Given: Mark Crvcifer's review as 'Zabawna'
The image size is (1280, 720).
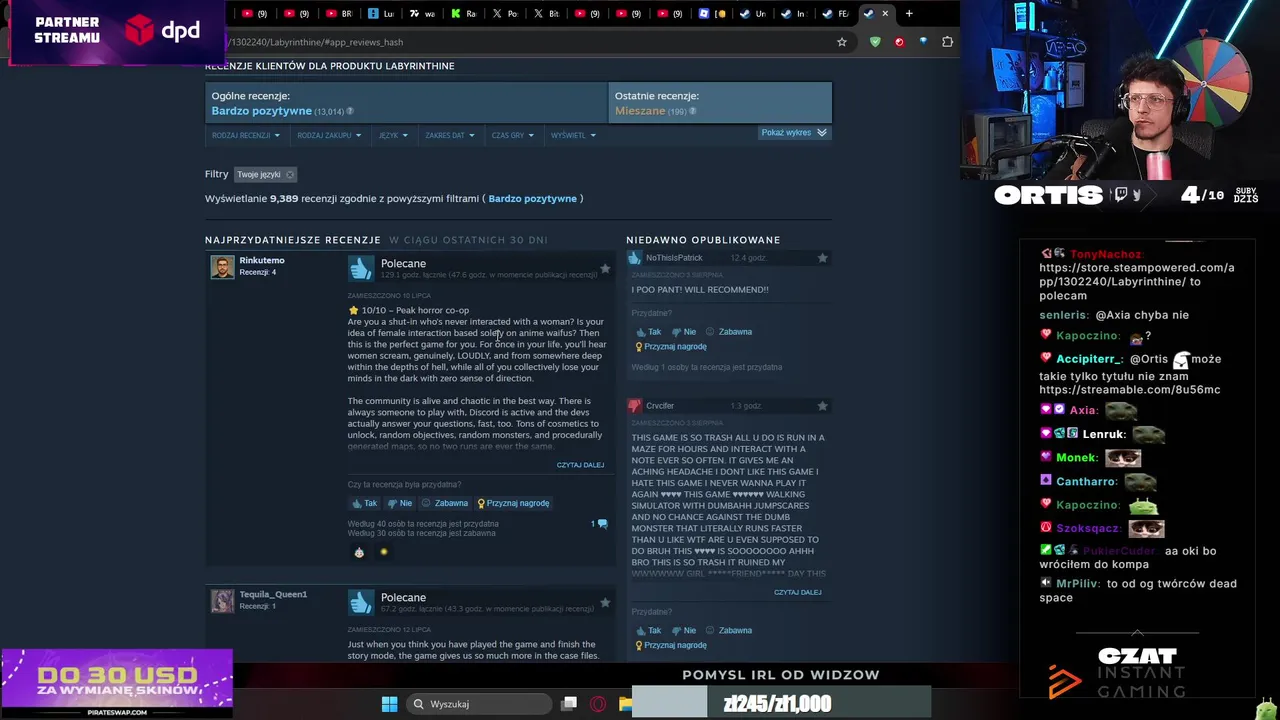Looking at the screenshot, I should click(x=728, y=631).
